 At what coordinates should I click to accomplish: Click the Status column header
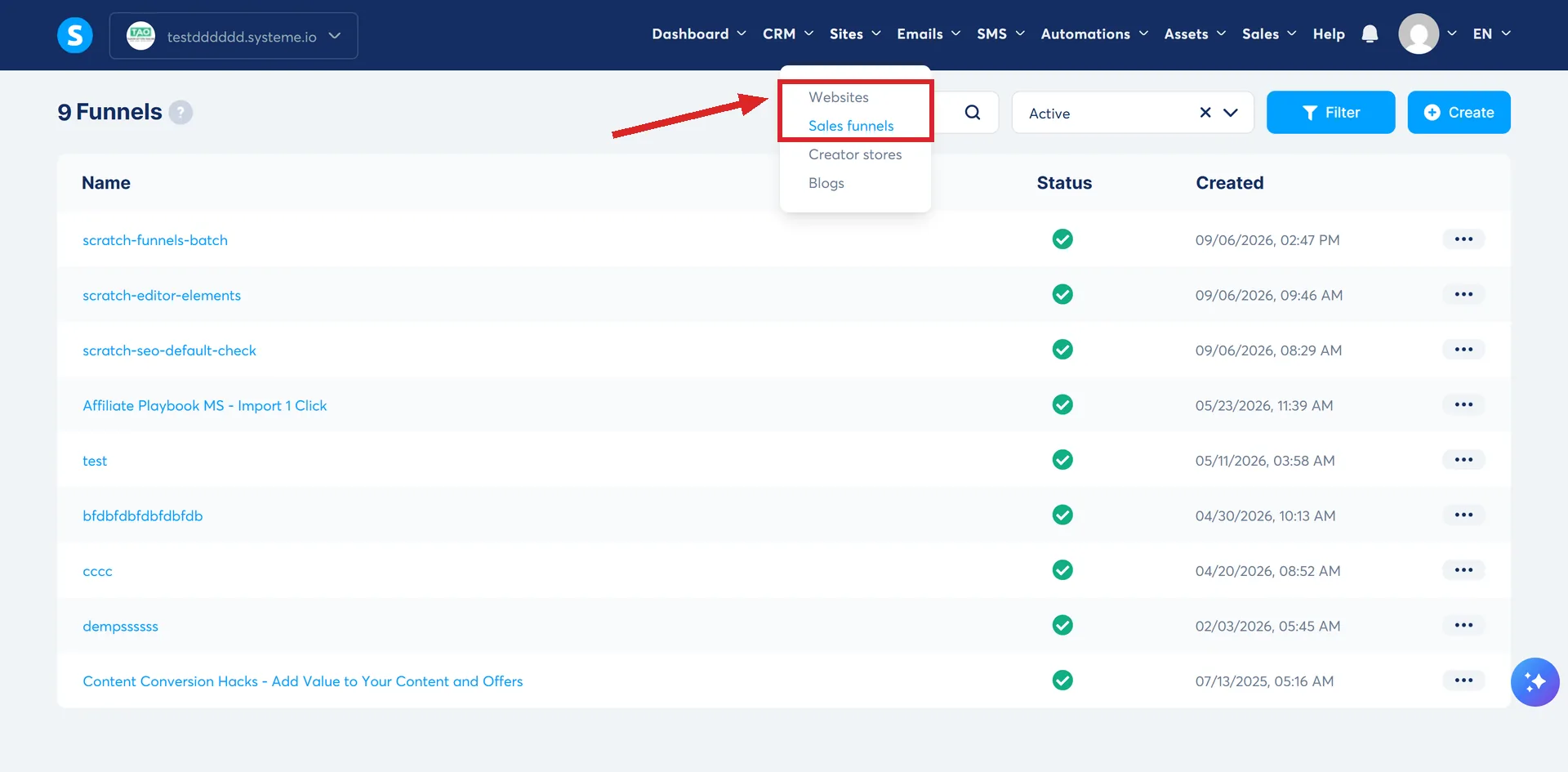(1064, 183)
